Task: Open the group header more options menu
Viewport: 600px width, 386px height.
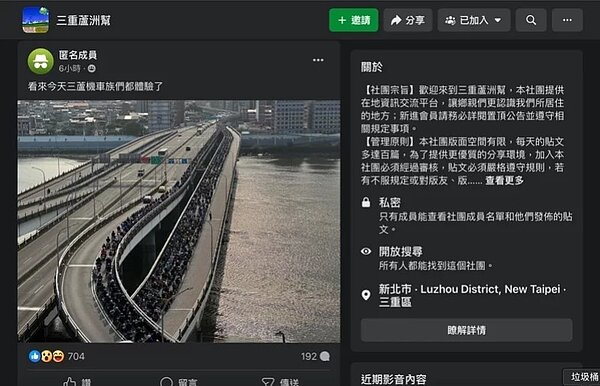Action: 567,20
